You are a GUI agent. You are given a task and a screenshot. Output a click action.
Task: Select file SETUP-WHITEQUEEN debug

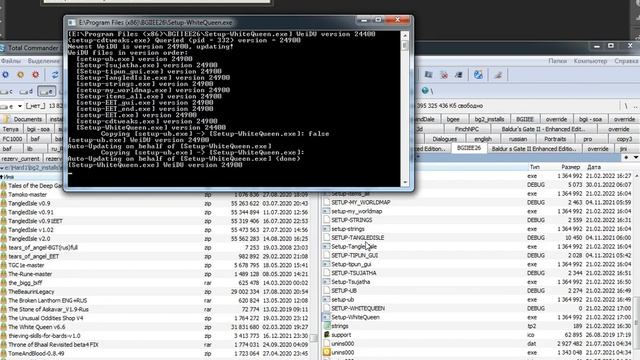point(358,309)
